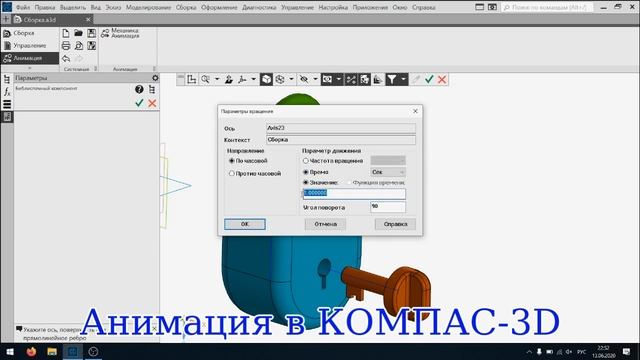Click hide objects crossed-eye icon
640x360 pixels.
coord(304,79)
